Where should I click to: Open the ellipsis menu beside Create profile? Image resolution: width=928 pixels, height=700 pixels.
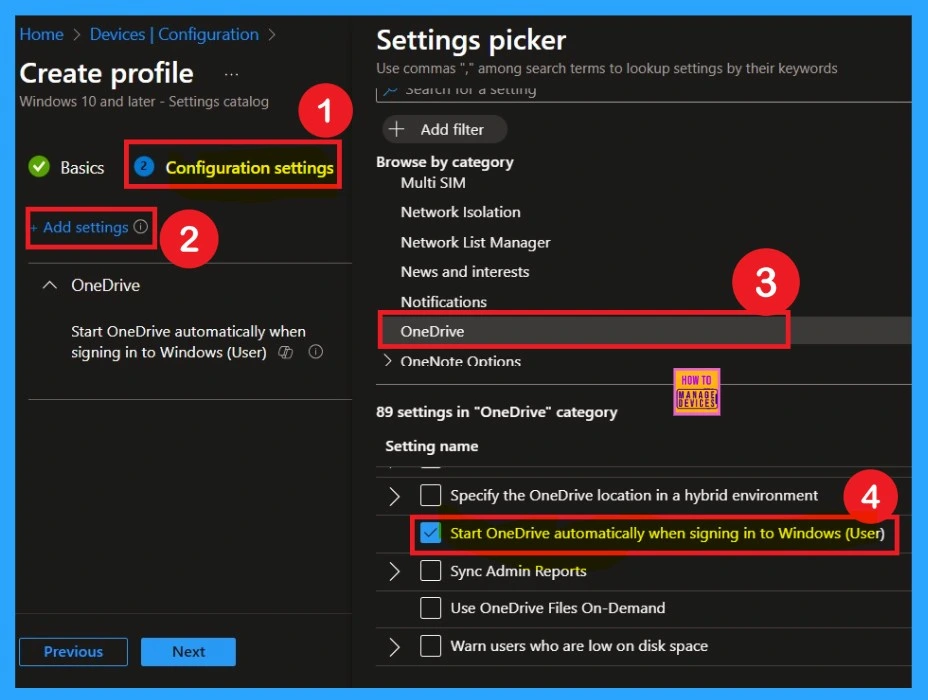click(x=231, y=75)
